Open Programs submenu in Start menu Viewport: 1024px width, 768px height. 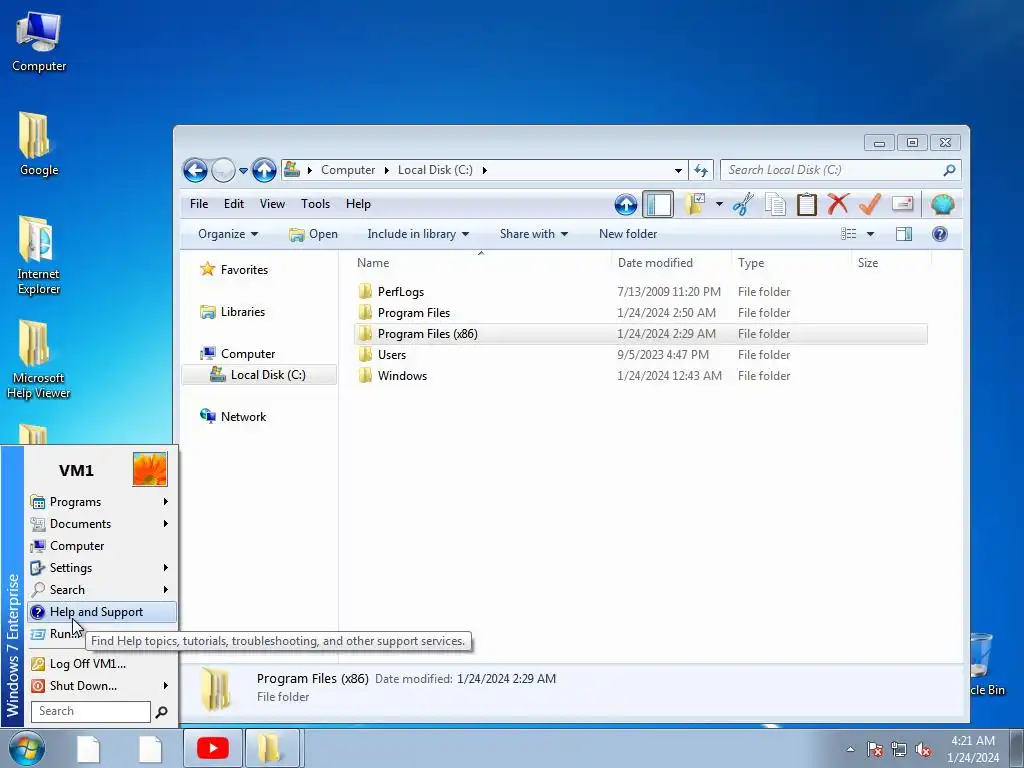(100, 502)
